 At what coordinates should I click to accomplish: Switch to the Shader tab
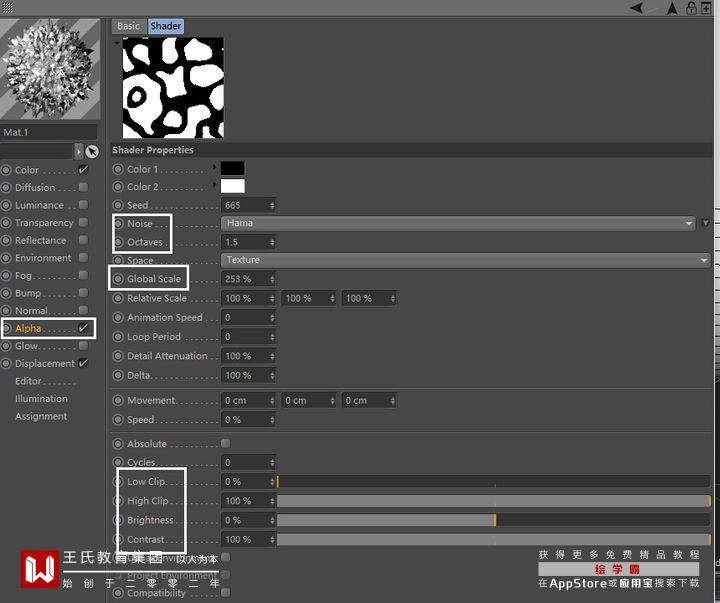click(x=165, y=26)
